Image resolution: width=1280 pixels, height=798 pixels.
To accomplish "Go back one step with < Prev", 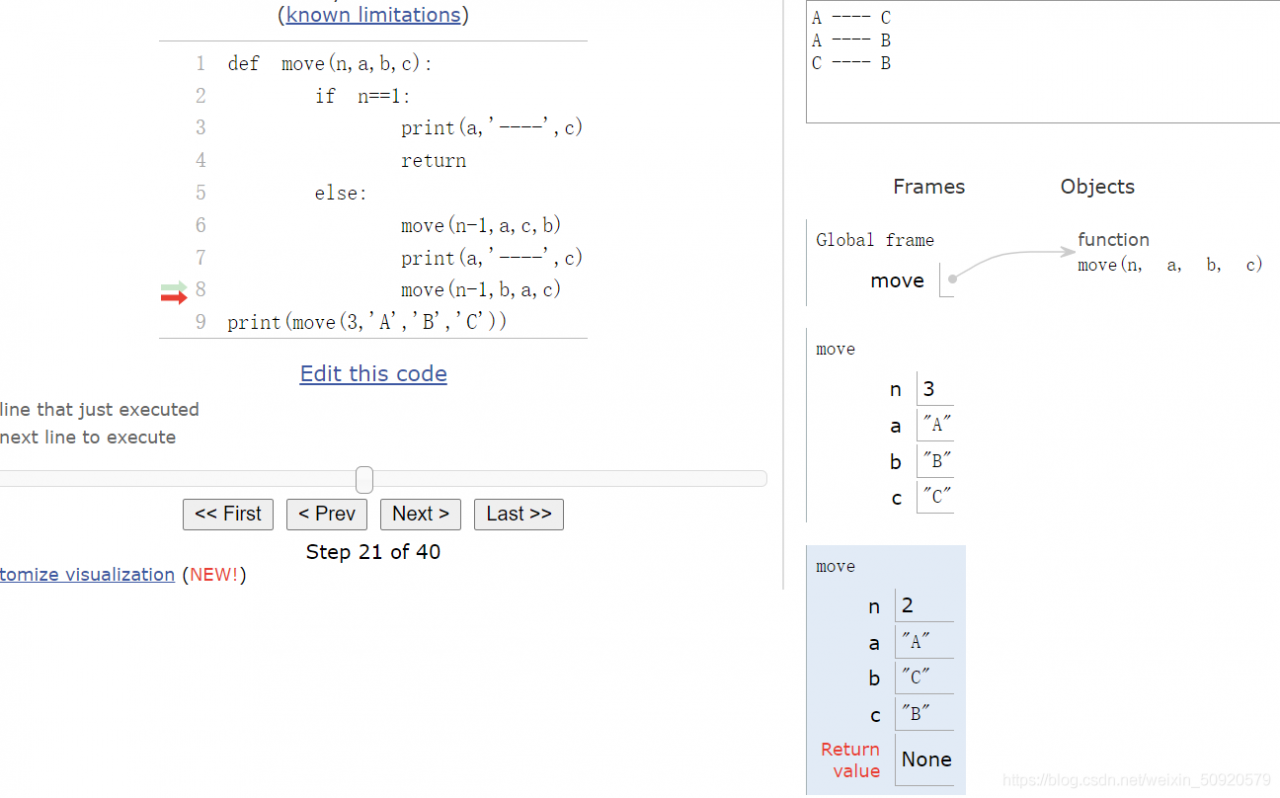I will point(327,514).
